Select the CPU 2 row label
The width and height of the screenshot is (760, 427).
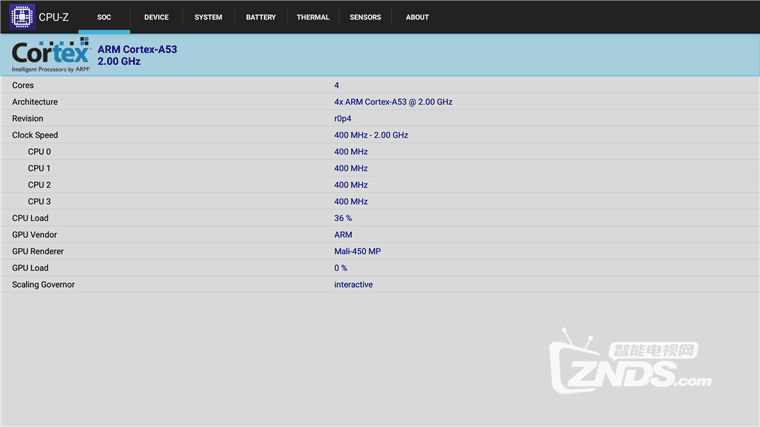coord(39,185)
